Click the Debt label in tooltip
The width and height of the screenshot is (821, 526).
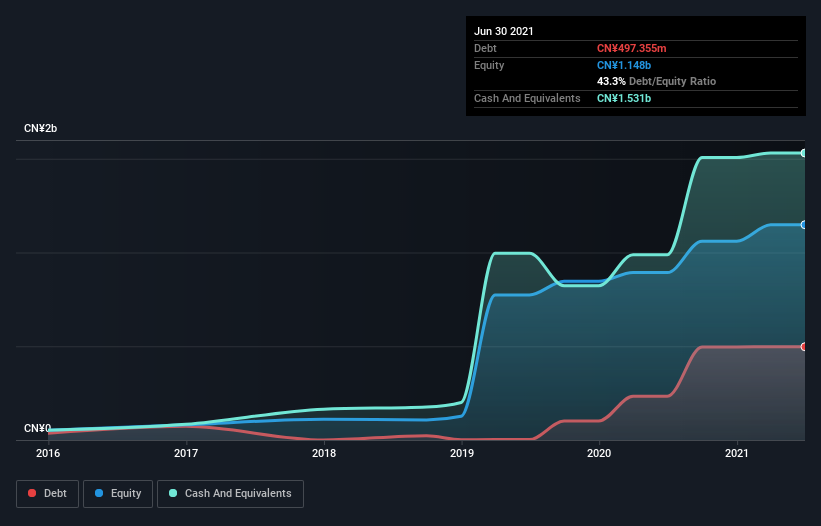click(x=485, y=48)
